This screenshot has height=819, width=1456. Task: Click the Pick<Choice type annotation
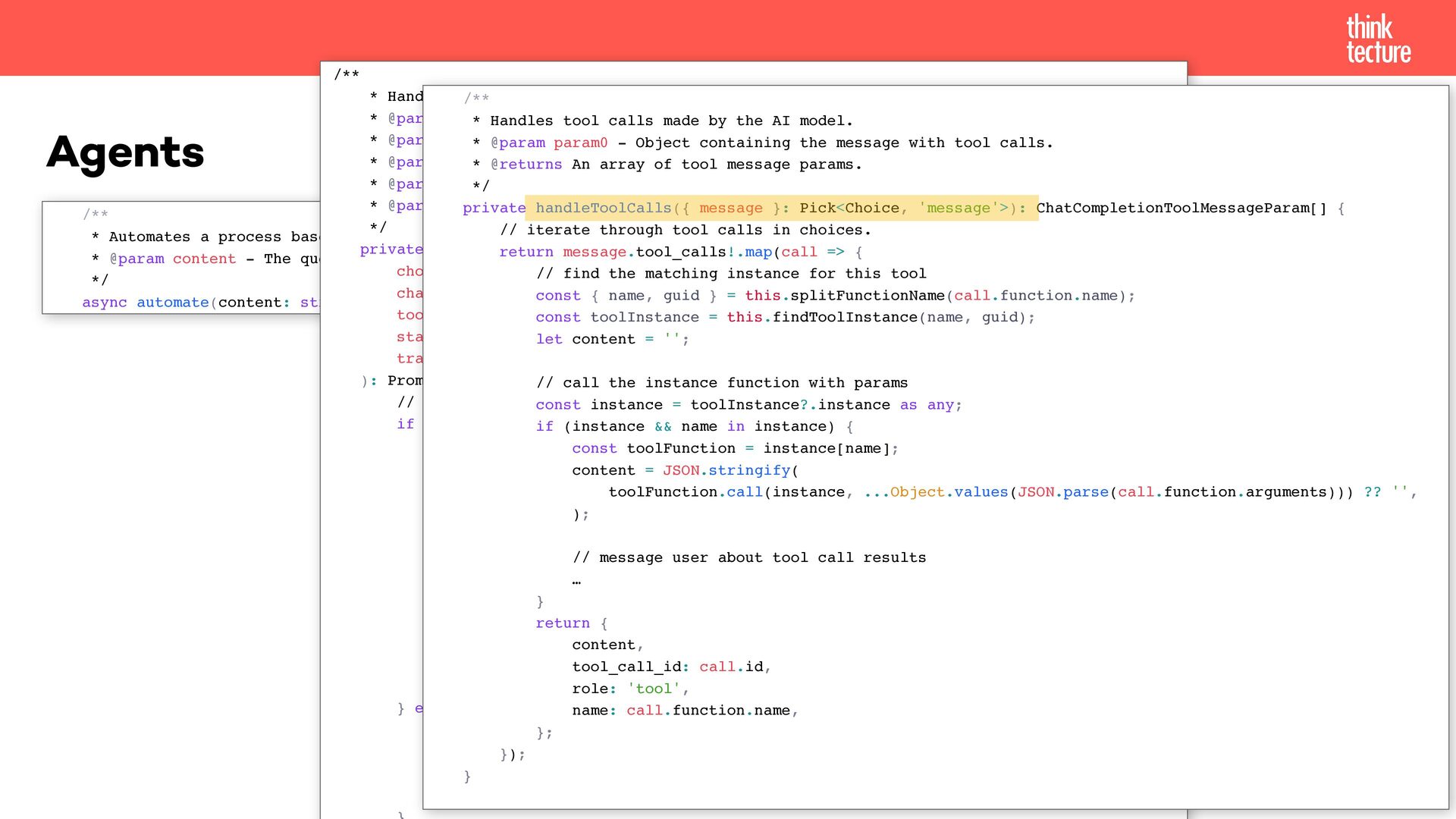tap(848, 208)
